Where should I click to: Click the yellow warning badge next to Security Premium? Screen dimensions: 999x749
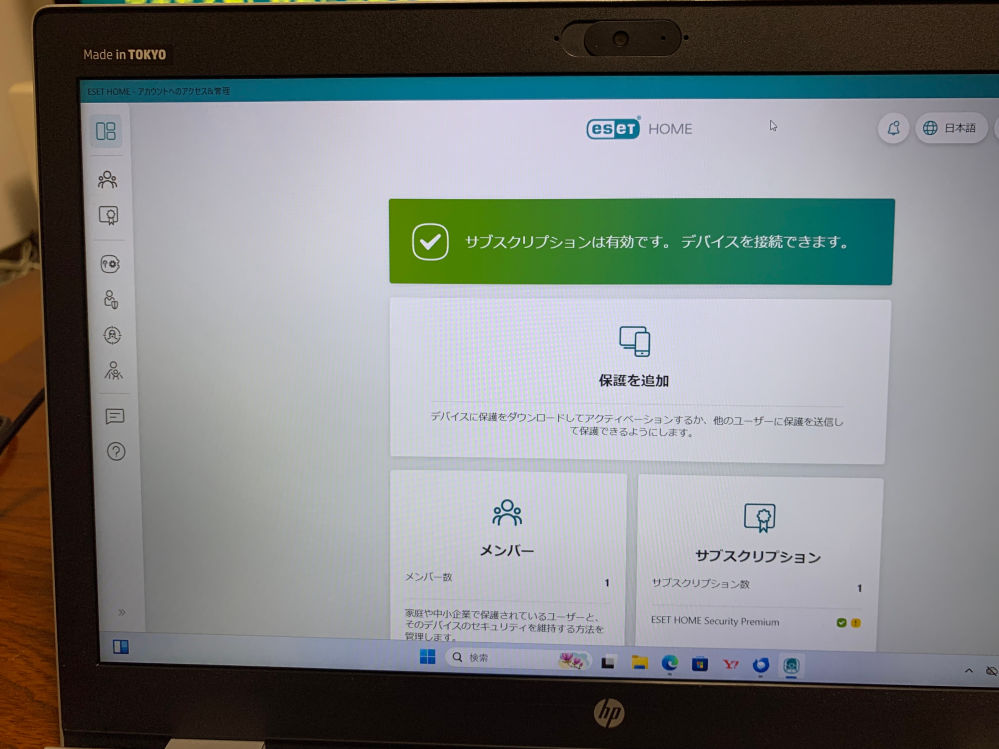(x=857, y=621)
